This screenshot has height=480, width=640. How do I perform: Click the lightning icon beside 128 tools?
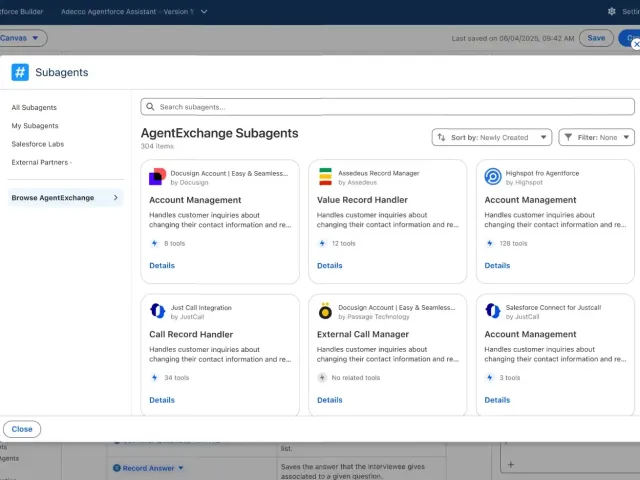(x=490, y=243)
